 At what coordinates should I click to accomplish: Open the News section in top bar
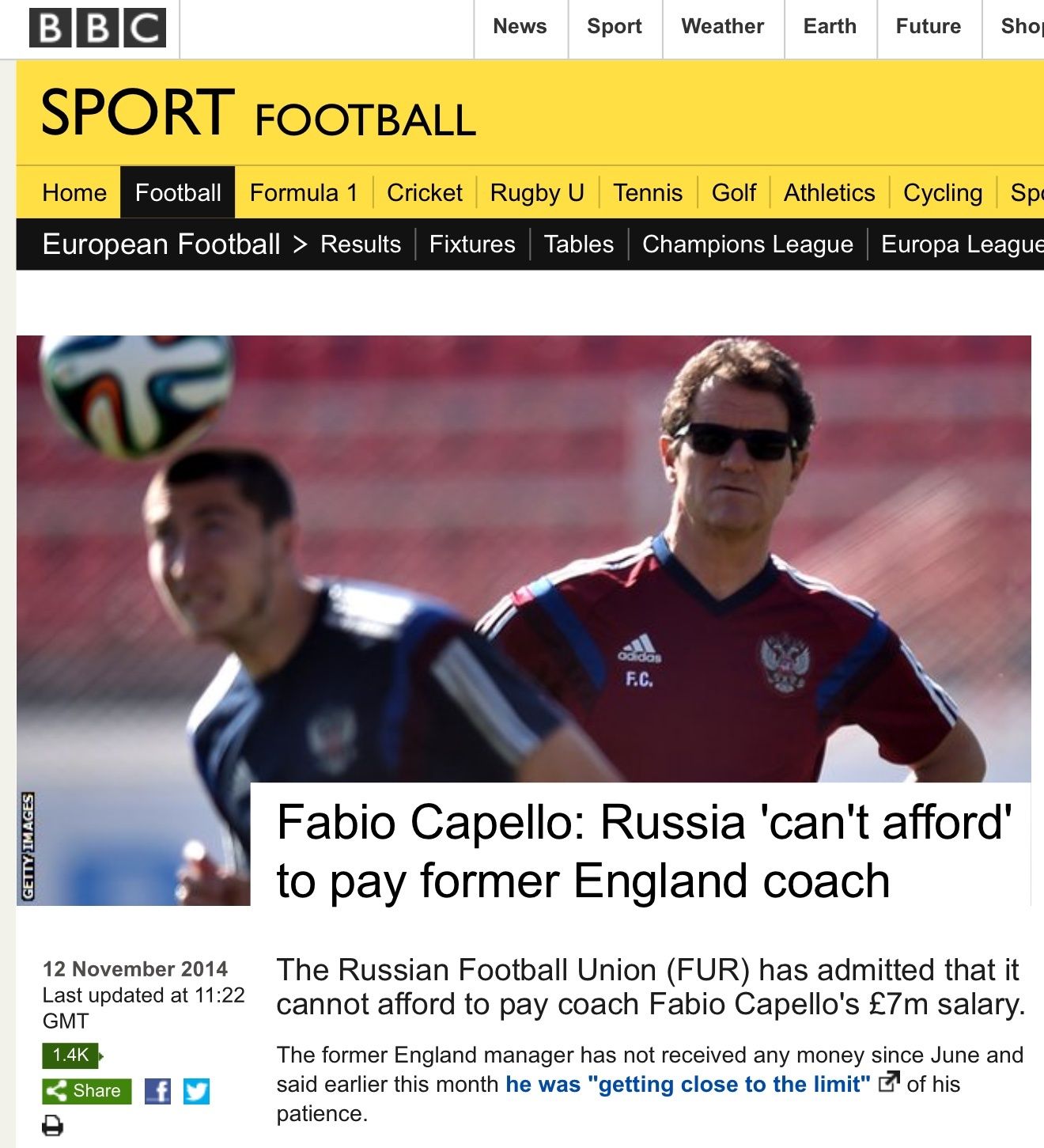coord(520,26)
